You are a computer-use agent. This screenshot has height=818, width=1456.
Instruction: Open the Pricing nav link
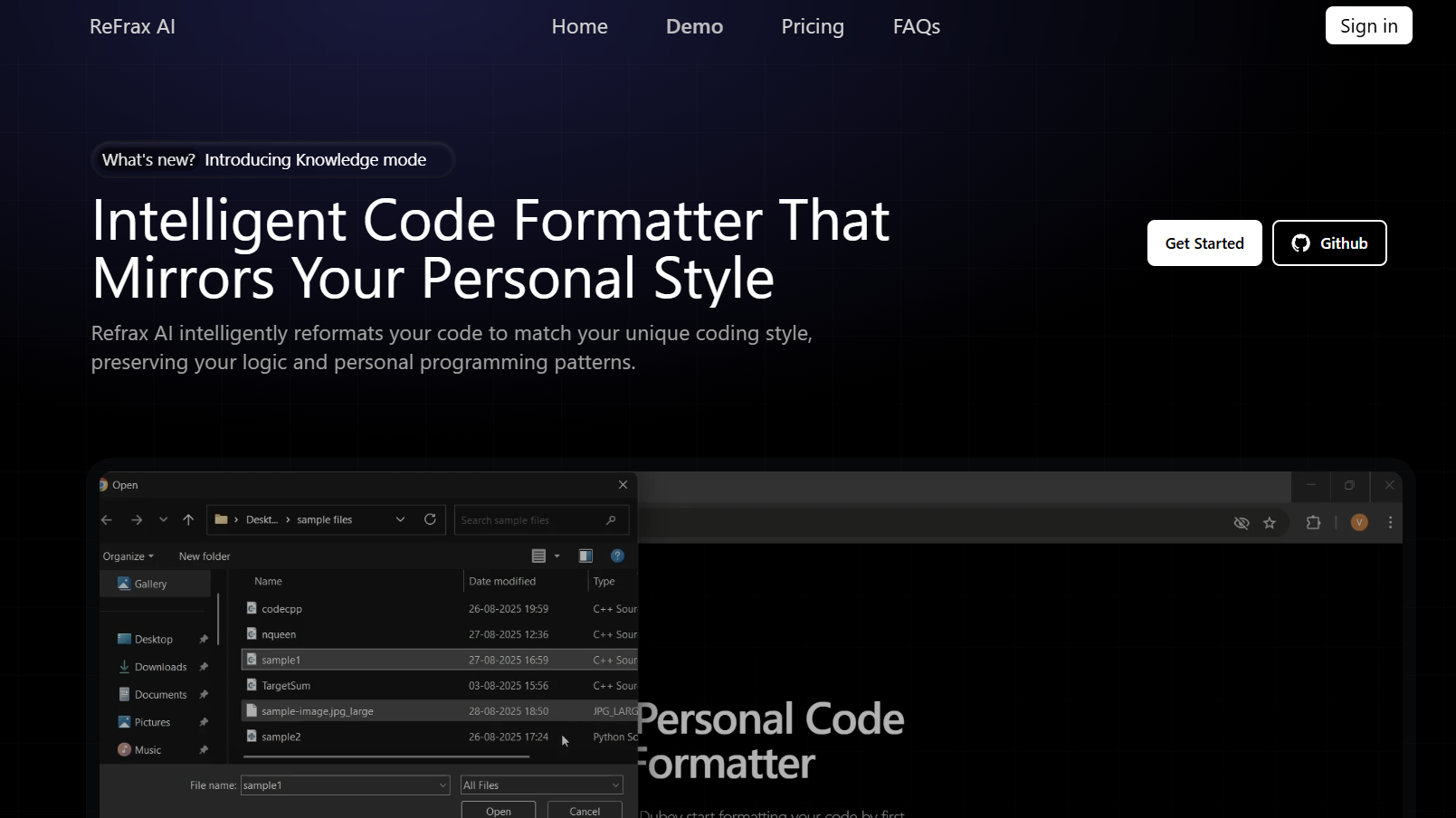click(812, 27)
